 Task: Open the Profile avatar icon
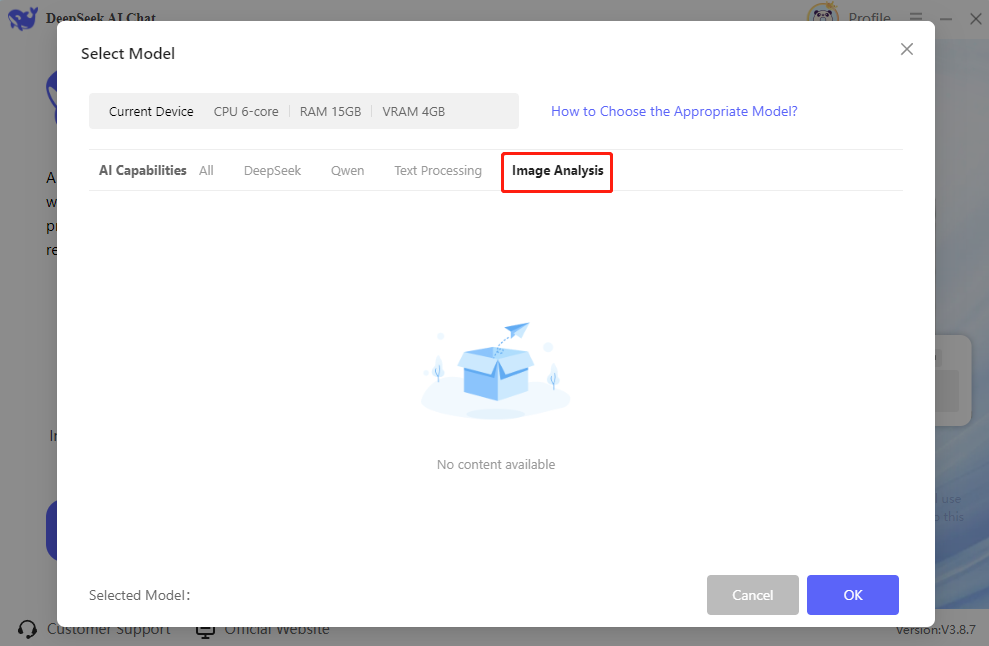coord(823,14)
